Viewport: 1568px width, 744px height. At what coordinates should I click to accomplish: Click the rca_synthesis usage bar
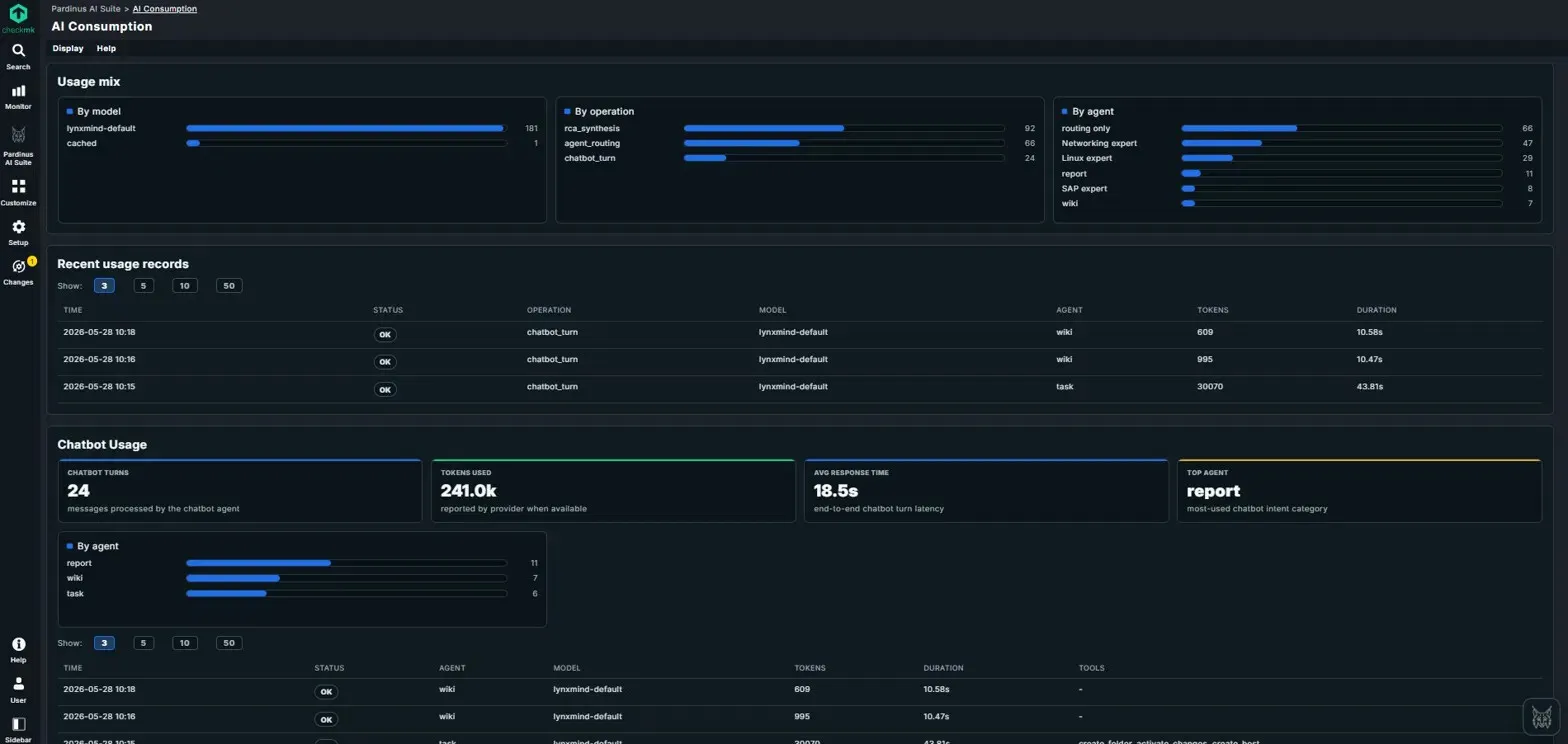pyautogui.click(x=844, y=128)
